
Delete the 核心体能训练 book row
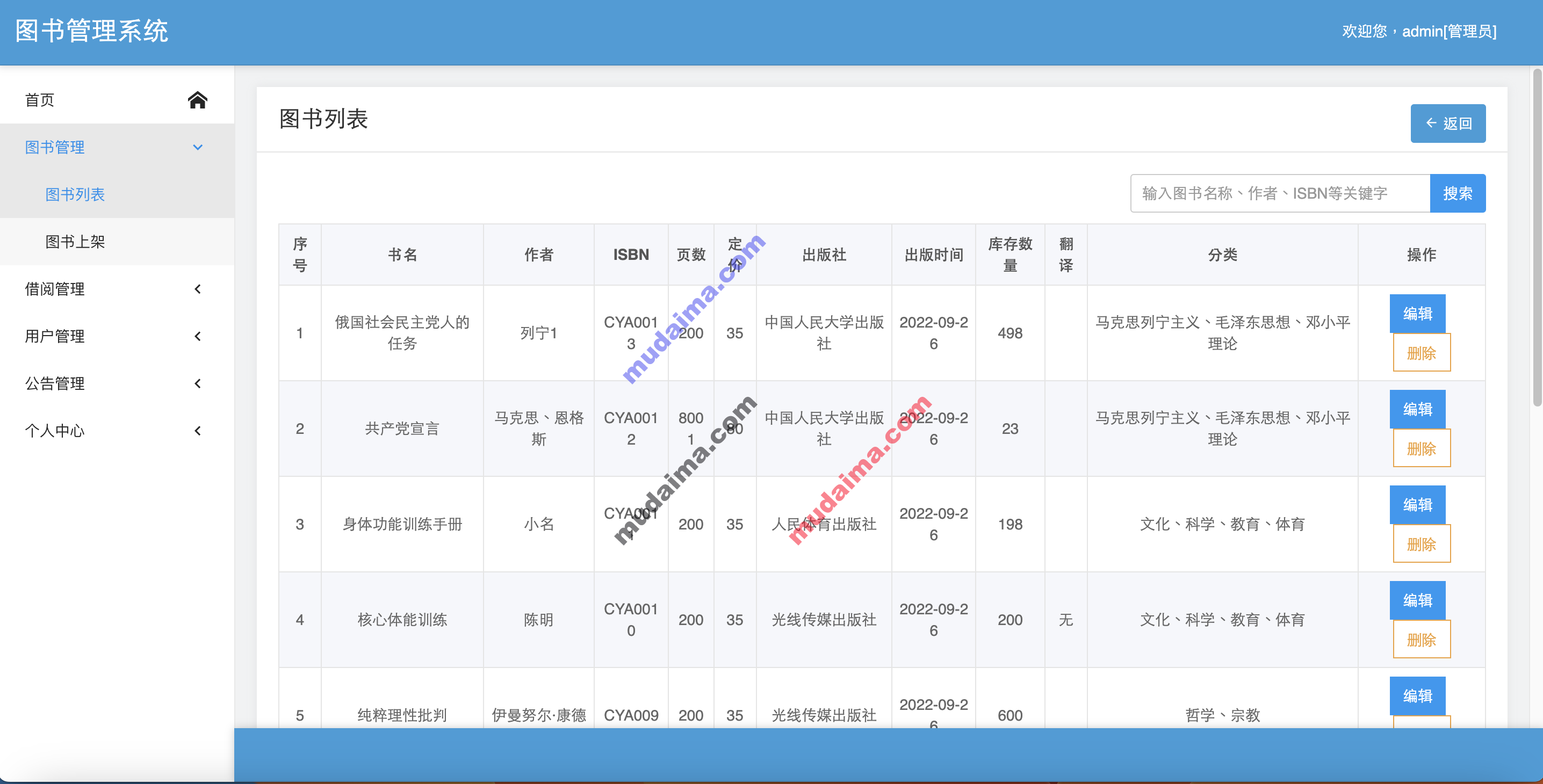[x=1422, y=640]
